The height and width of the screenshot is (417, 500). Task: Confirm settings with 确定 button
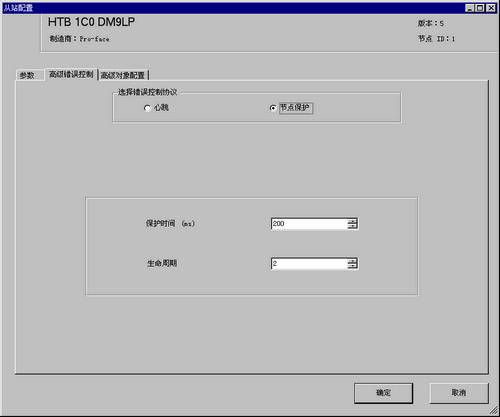tap(383, 393)
